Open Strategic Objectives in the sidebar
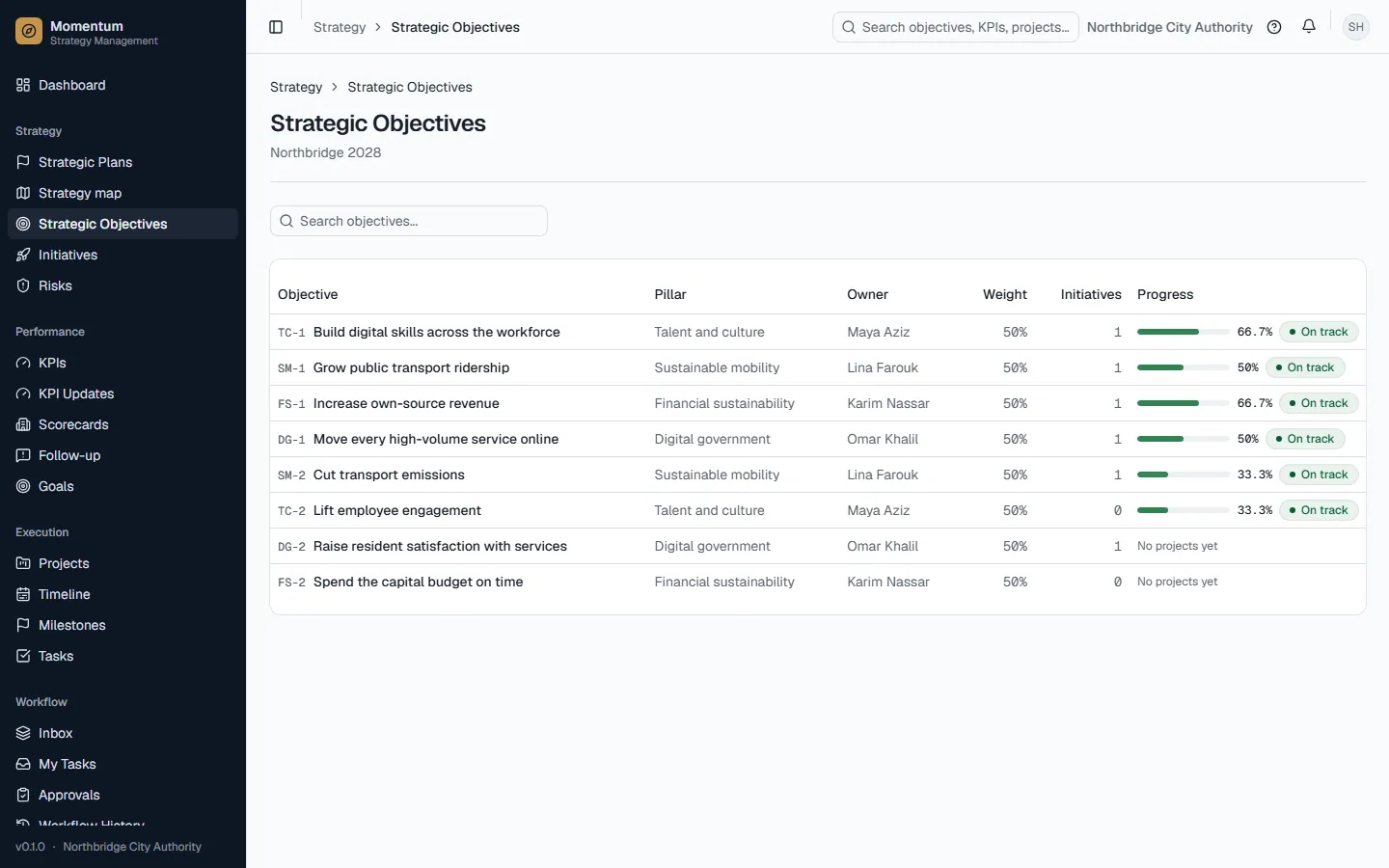This screenshot has width=1389, height=868. click(123, 224)
